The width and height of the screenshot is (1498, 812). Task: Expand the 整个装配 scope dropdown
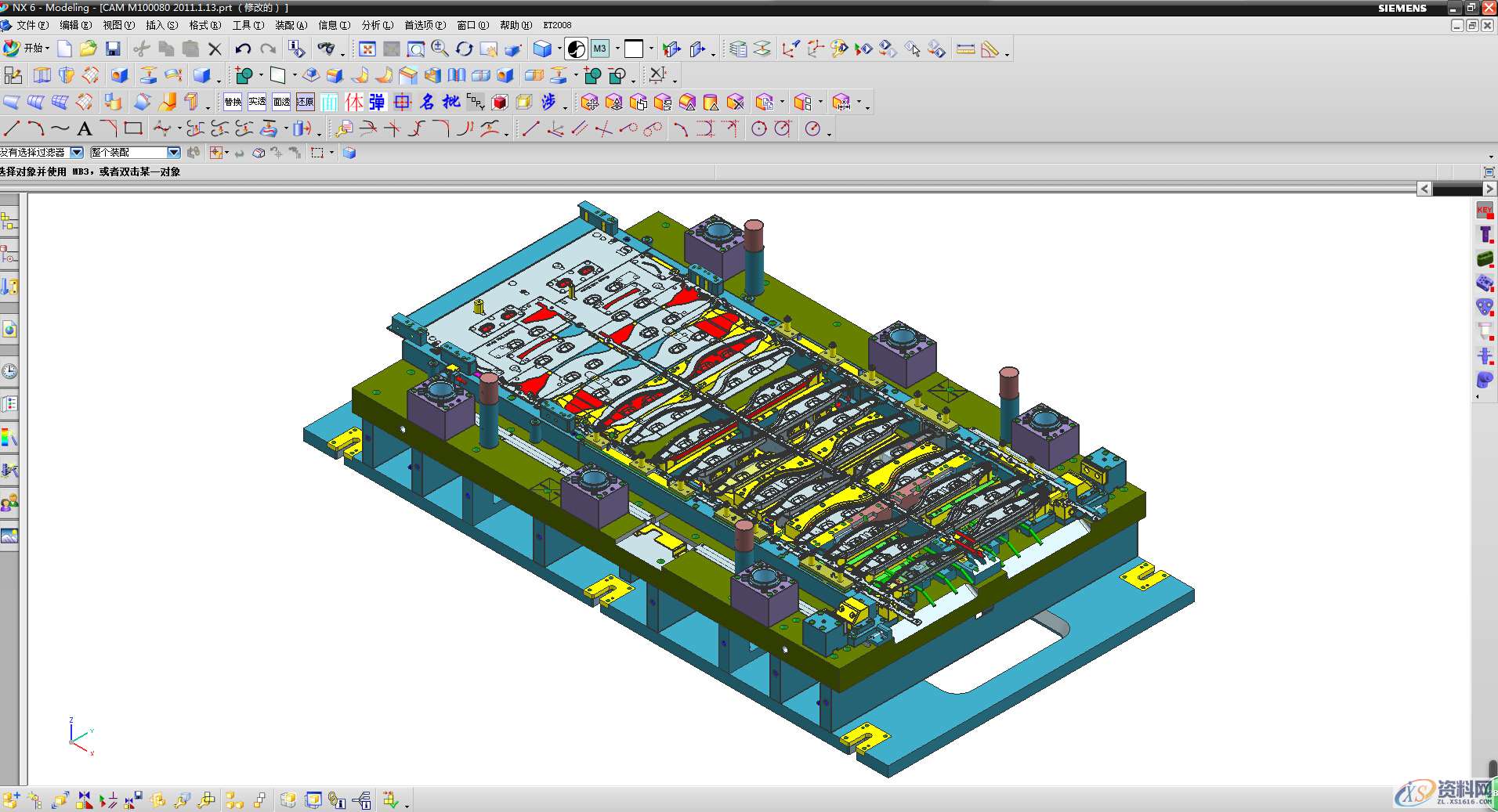click(x=174, y=153)
